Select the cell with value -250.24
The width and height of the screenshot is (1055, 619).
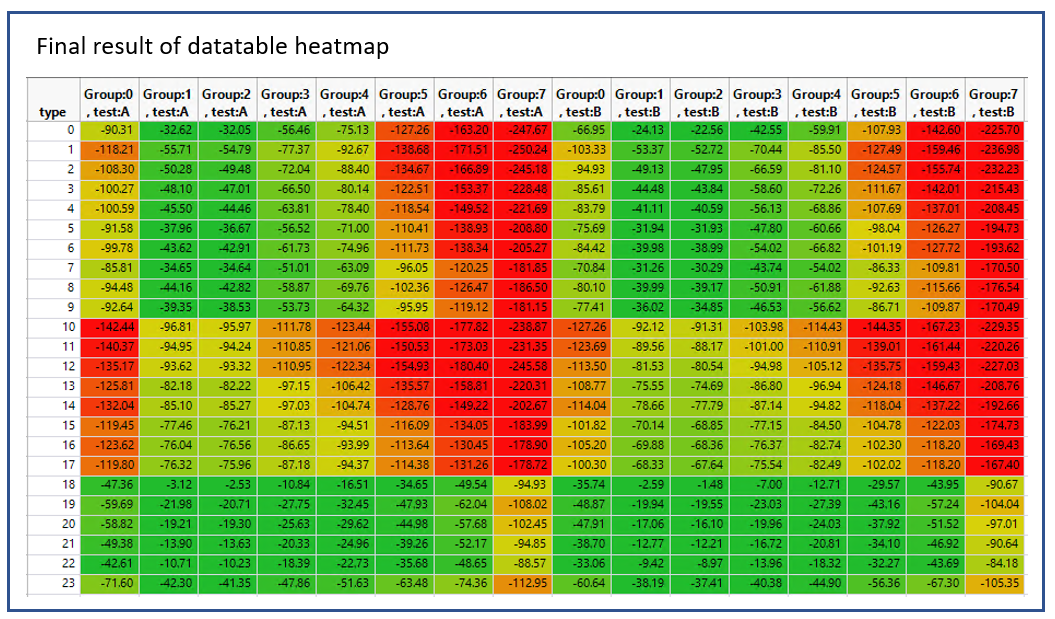click(x=523, y=150)
